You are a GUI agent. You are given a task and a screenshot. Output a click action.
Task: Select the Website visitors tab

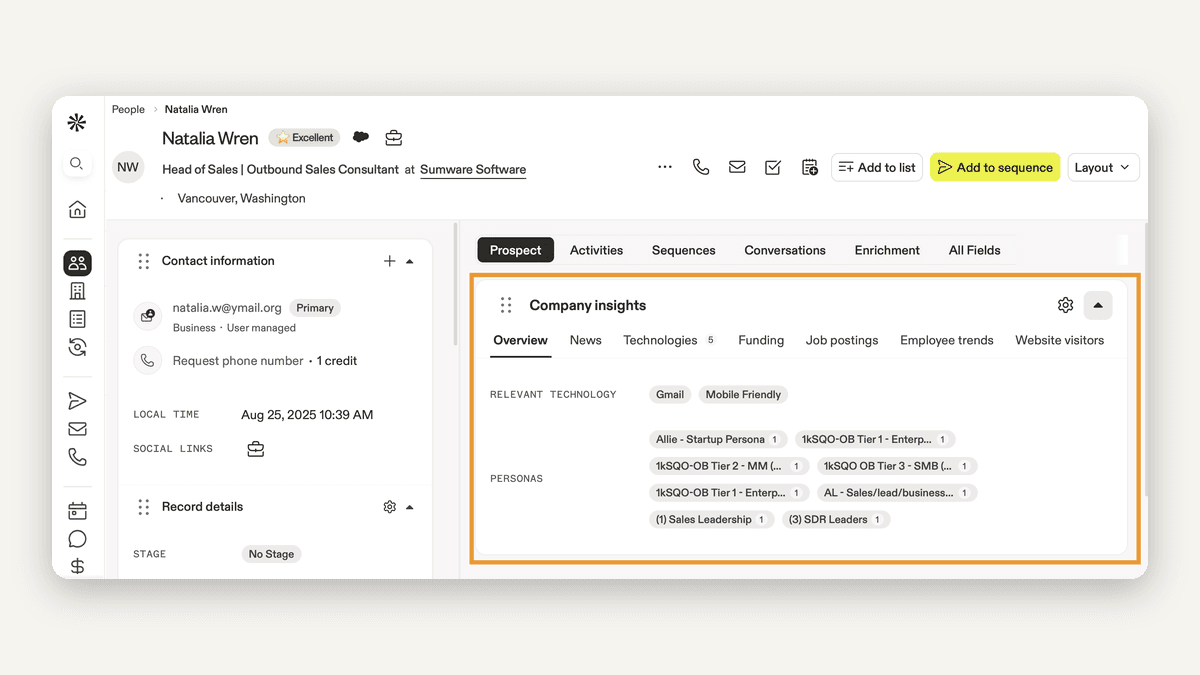[1060, 340]
